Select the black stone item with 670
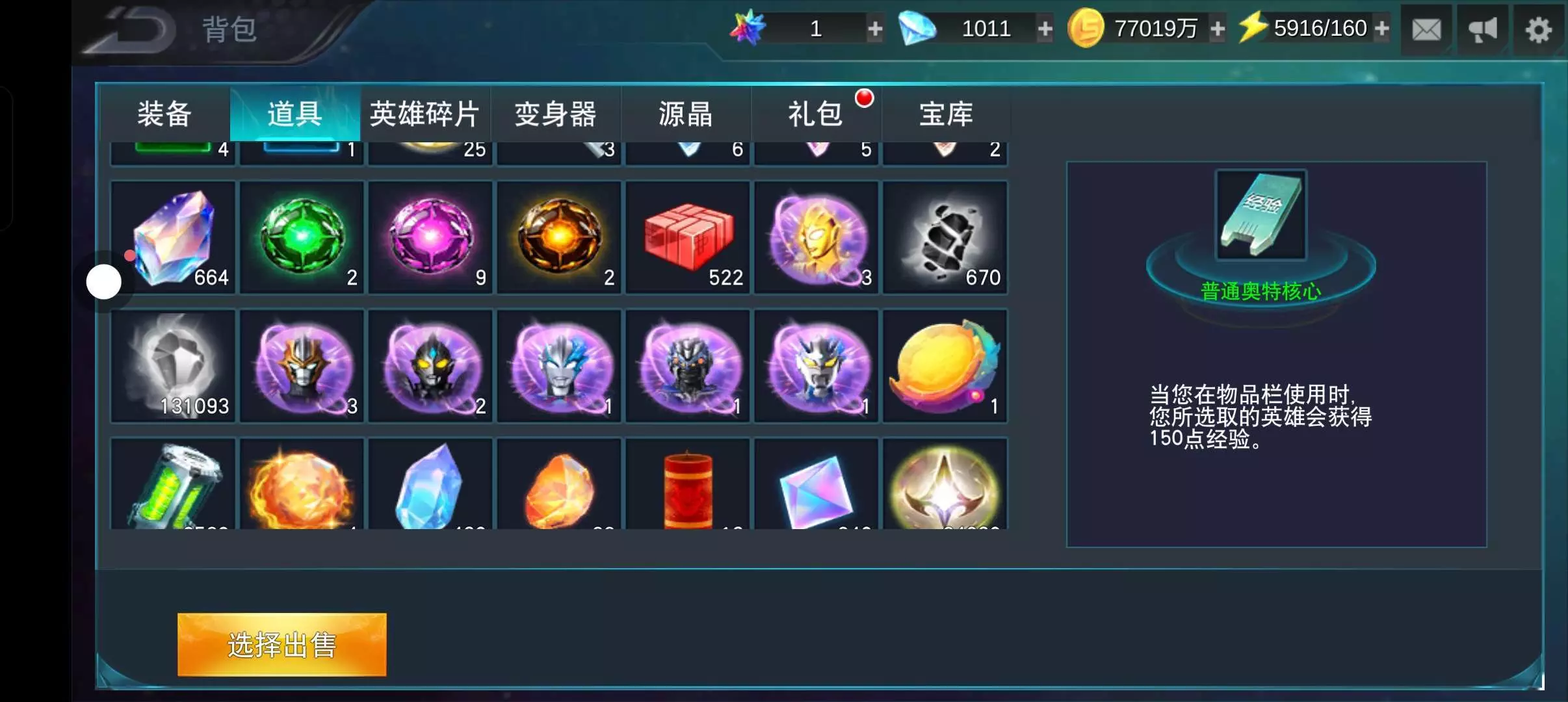The width and height of the screenshot is (1568, 702). coord(945,237)
